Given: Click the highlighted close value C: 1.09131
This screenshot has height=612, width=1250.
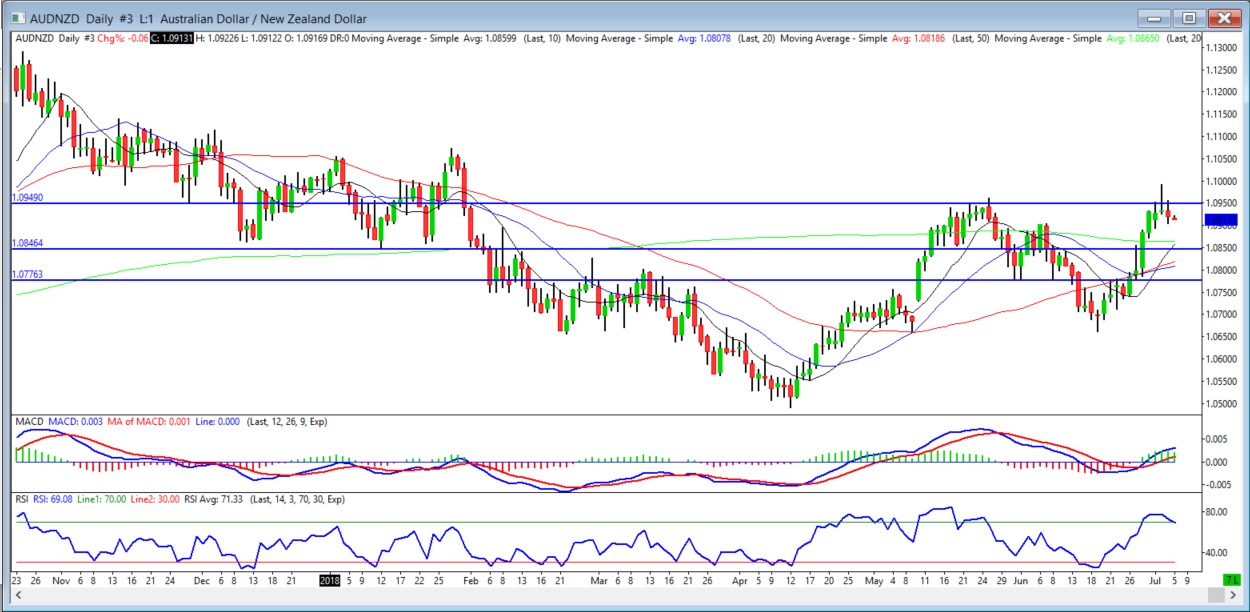Looking at the screenshot, I should click(x=174, y=38).
